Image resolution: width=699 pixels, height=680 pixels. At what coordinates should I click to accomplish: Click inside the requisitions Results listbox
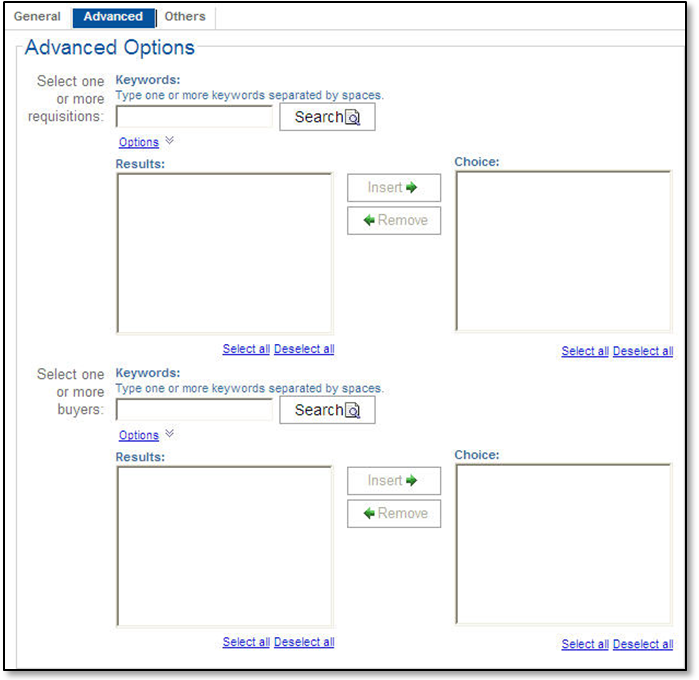(224, 253)
